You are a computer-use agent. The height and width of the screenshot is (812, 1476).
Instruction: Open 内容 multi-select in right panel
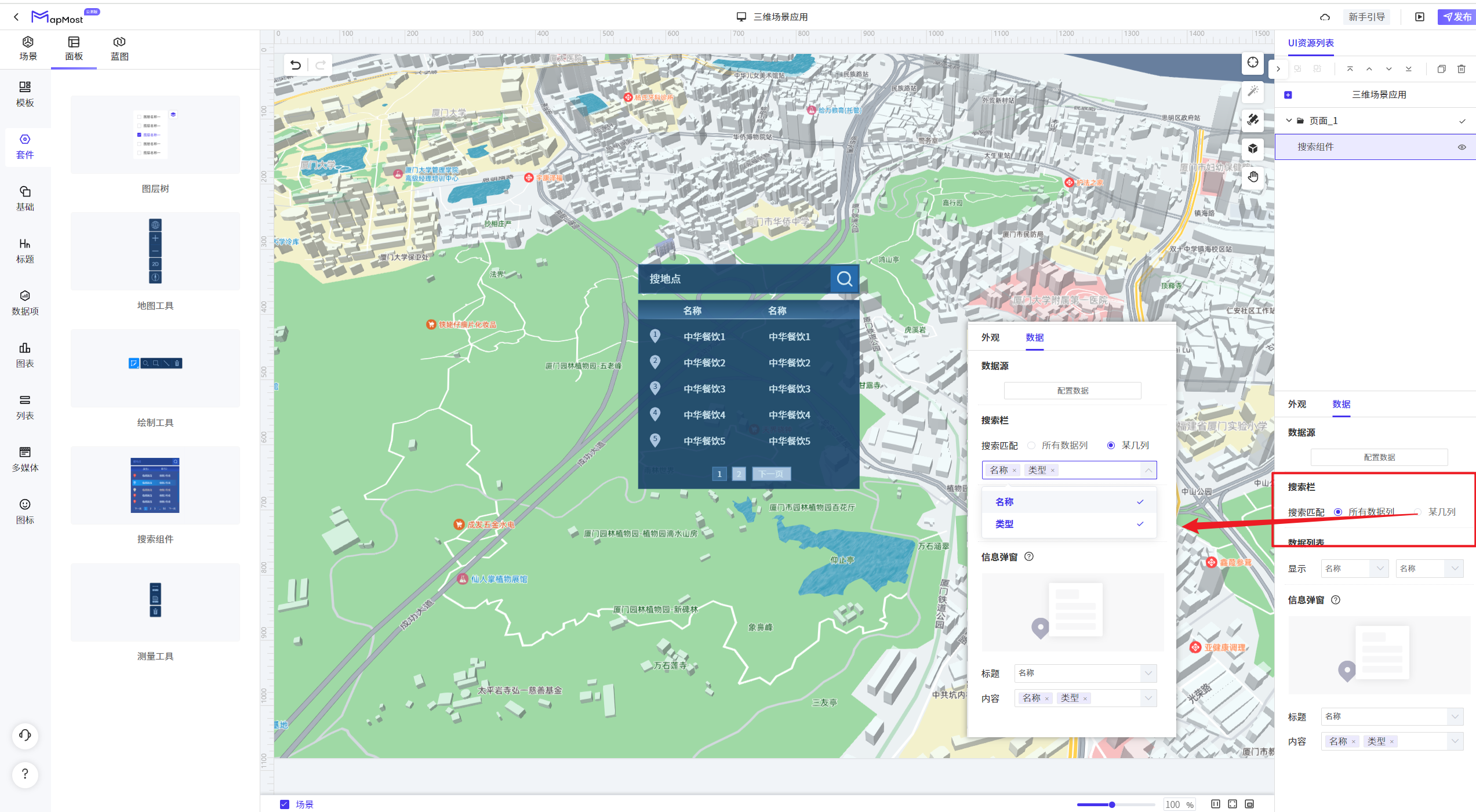pos(1393,742)
